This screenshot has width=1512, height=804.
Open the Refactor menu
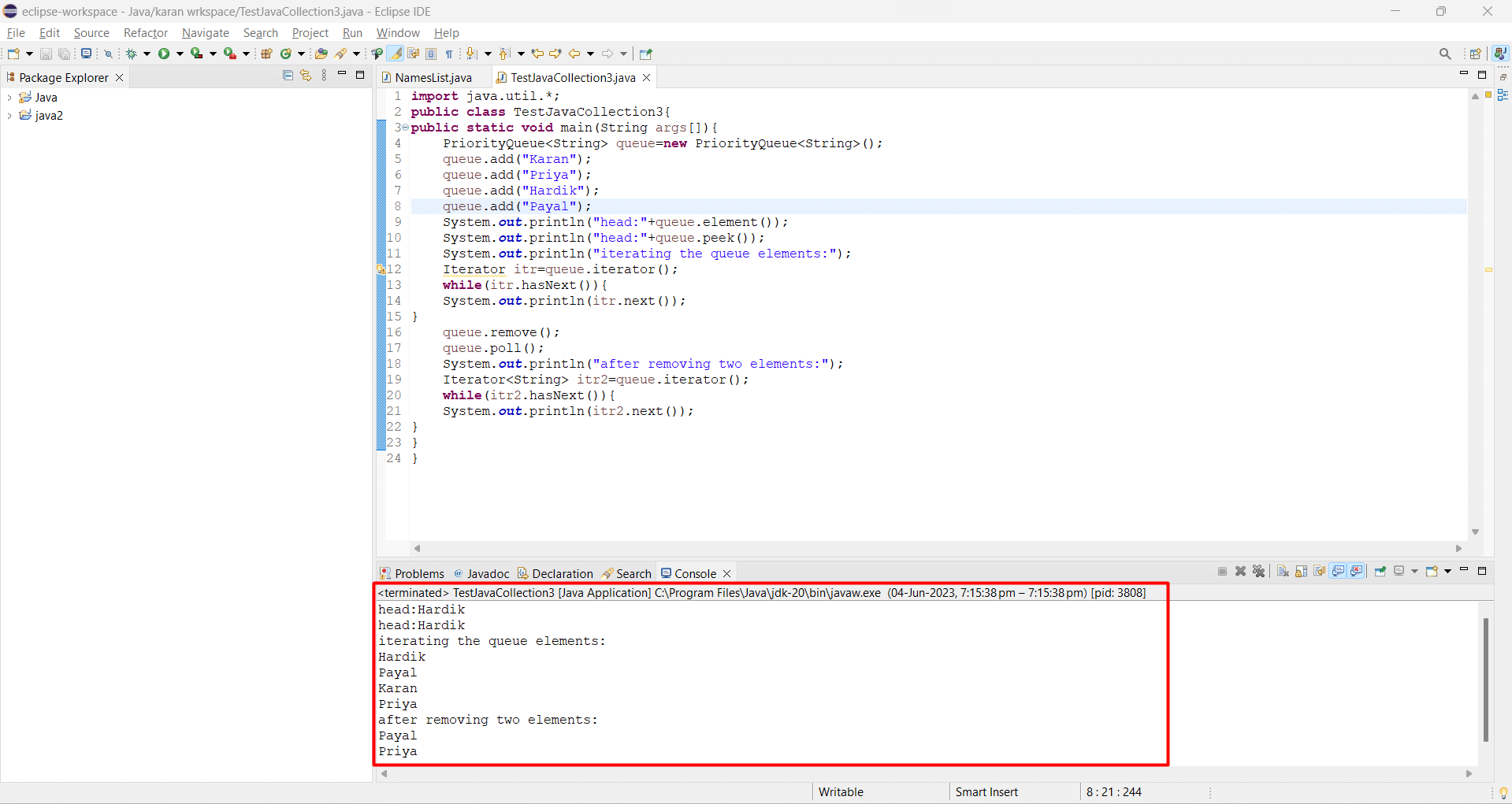(x=146, y=33)
